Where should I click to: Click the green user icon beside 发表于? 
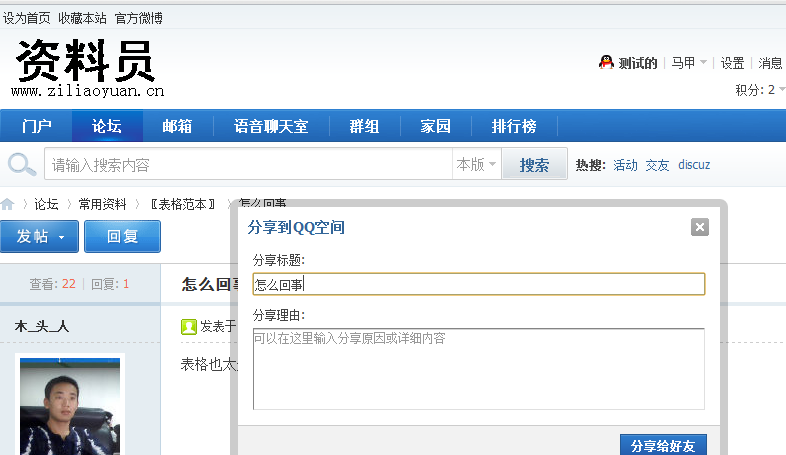click(188, 327)
